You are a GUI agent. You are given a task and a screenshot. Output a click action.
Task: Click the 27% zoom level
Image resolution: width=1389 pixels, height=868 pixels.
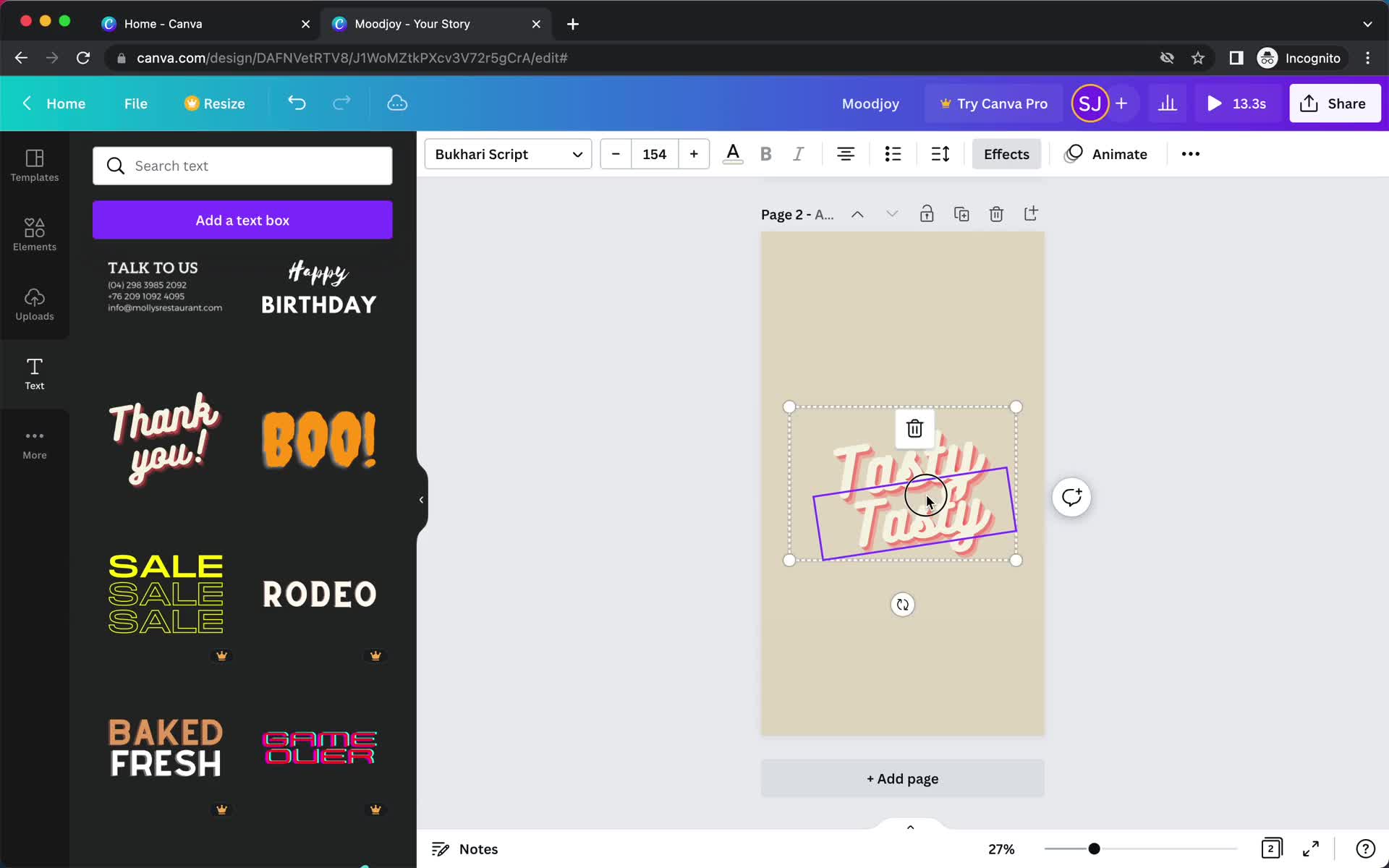coord(1002,849)
